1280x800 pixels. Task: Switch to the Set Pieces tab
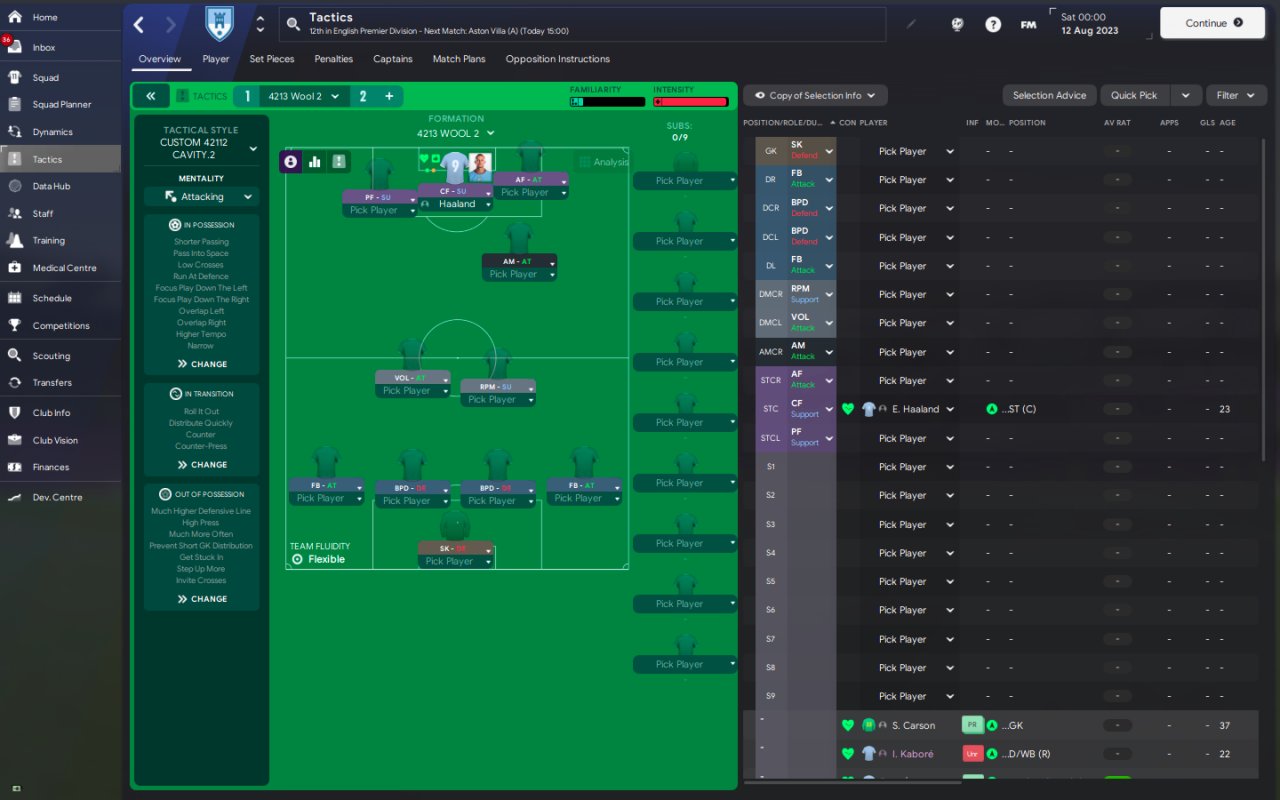point(272,59)
